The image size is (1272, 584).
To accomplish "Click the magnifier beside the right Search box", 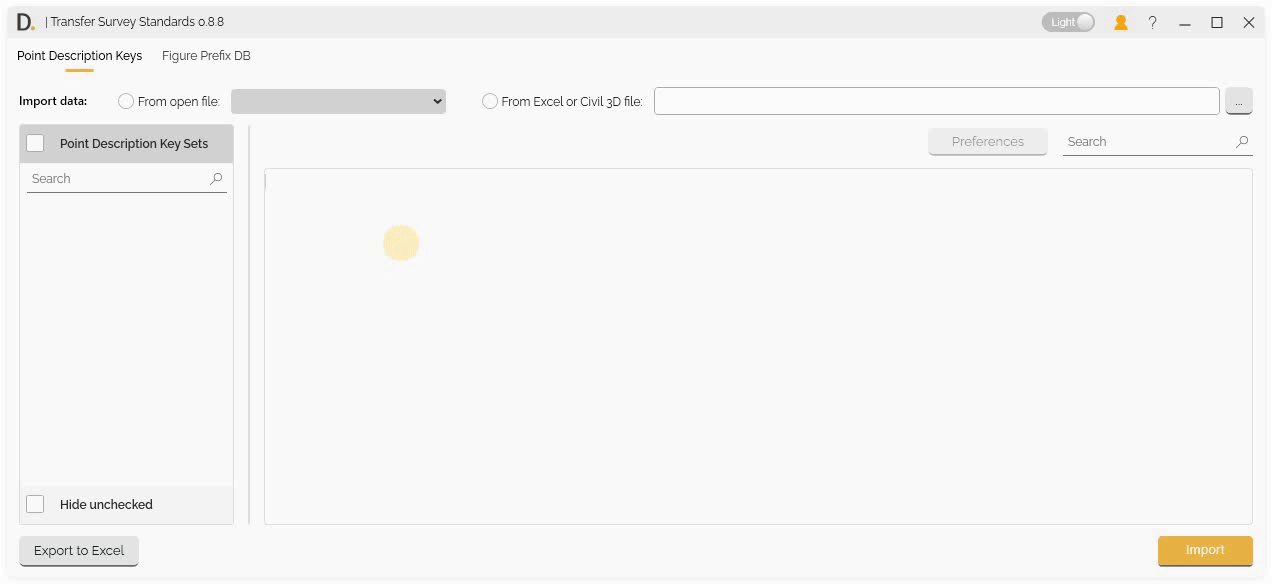I will tap(1242, 141).
